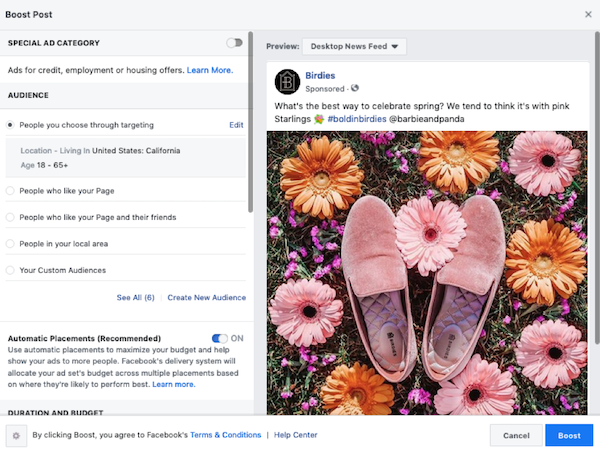Open the gear settings icon
The image size is (600, 453).
(16, 435)
